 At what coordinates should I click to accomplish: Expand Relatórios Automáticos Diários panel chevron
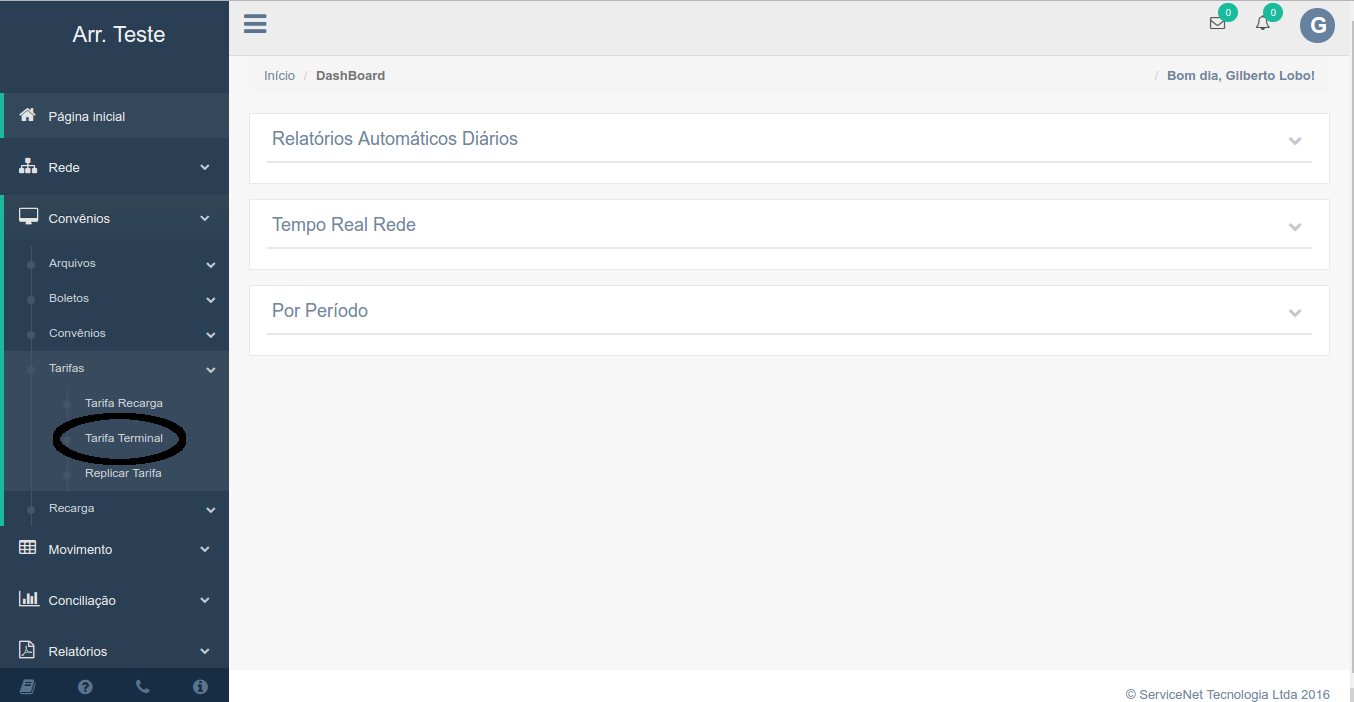1295,141
